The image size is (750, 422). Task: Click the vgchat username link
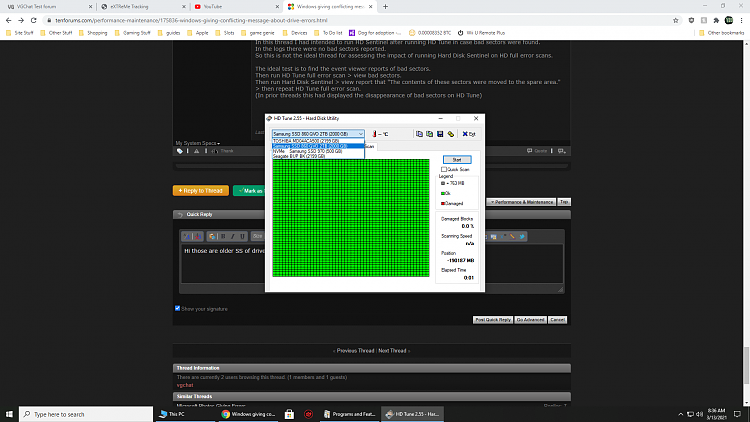tap(185, 385)
